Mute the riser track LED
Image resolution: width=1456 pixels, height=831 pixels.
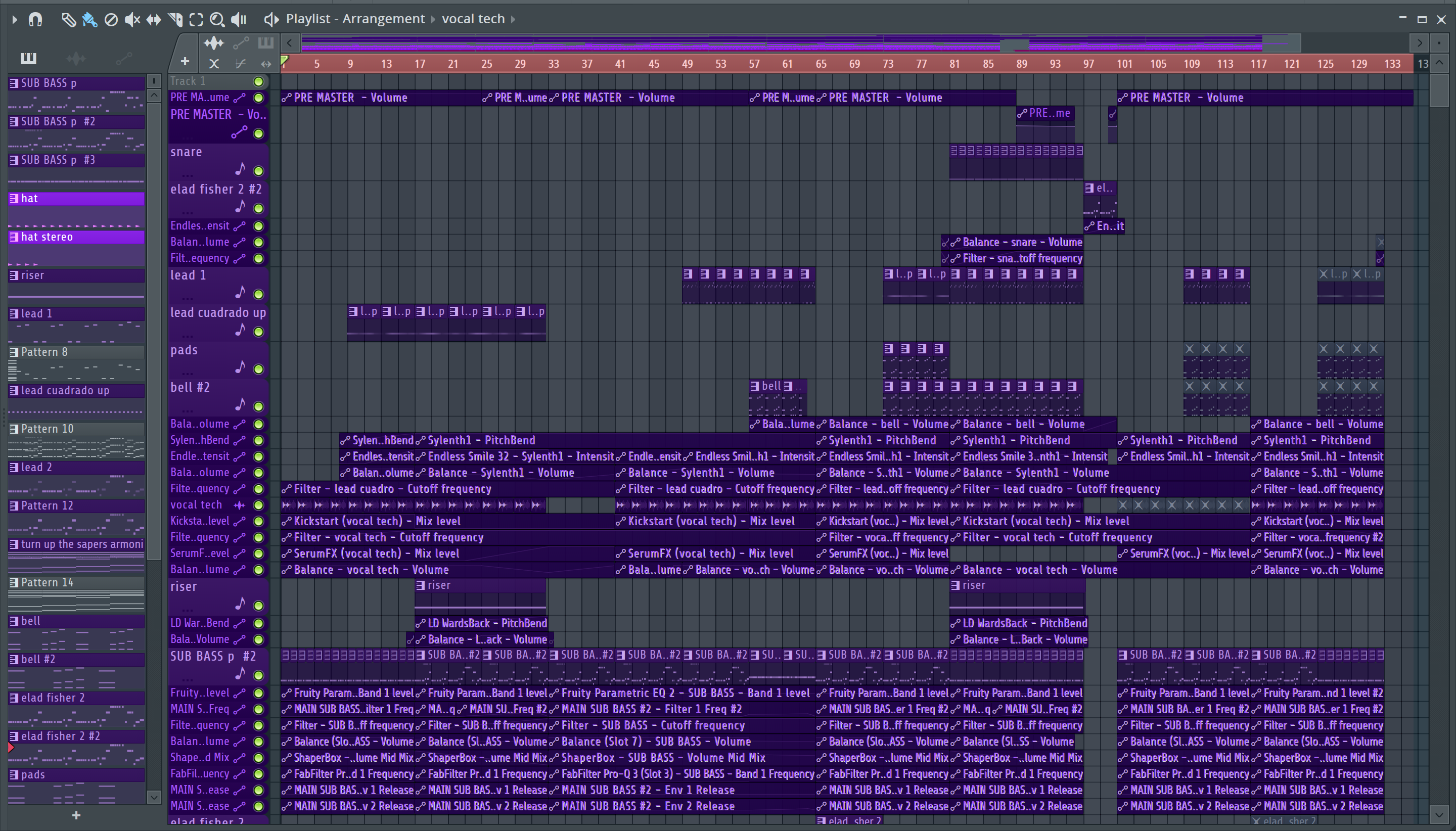tap(258, 606)
